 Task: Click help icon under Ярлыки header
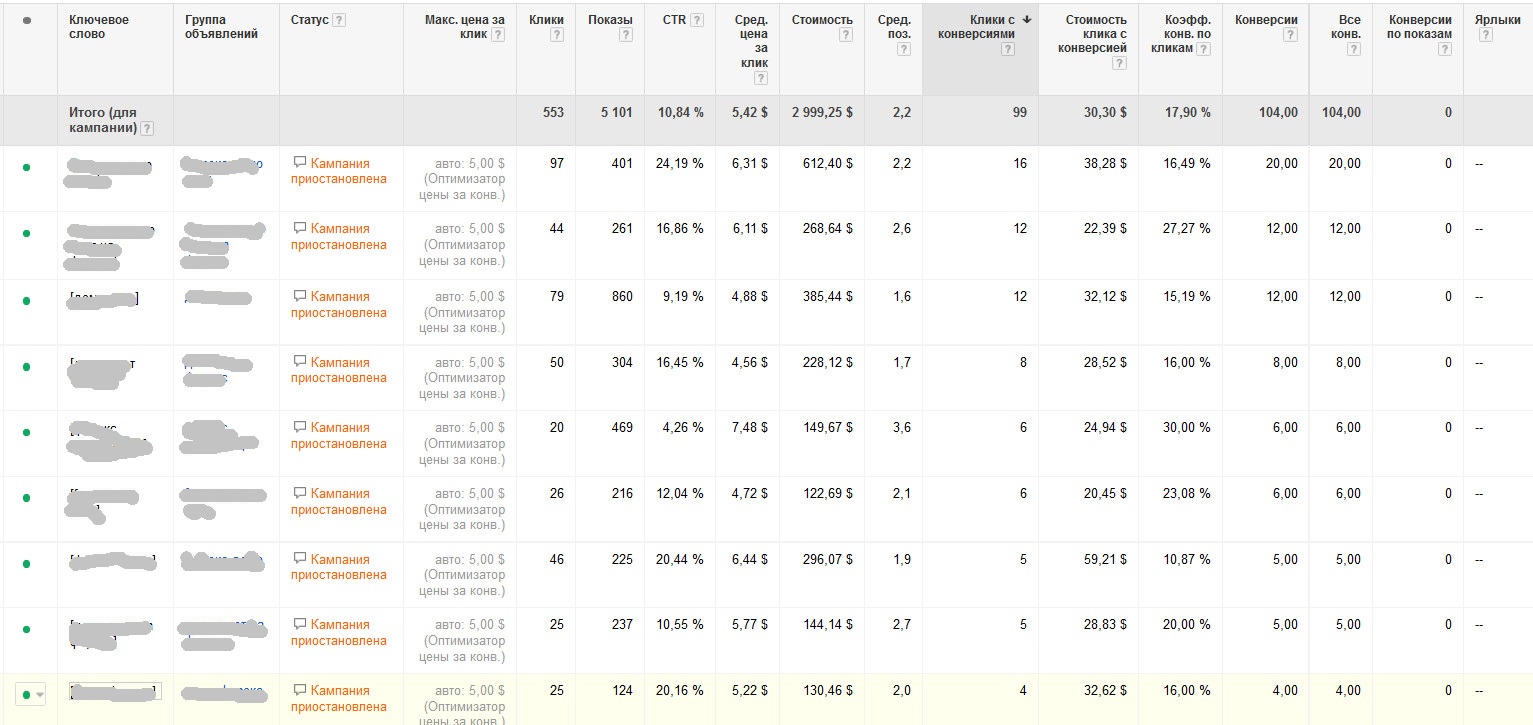pyautogui.click(x=1485, y=35)
